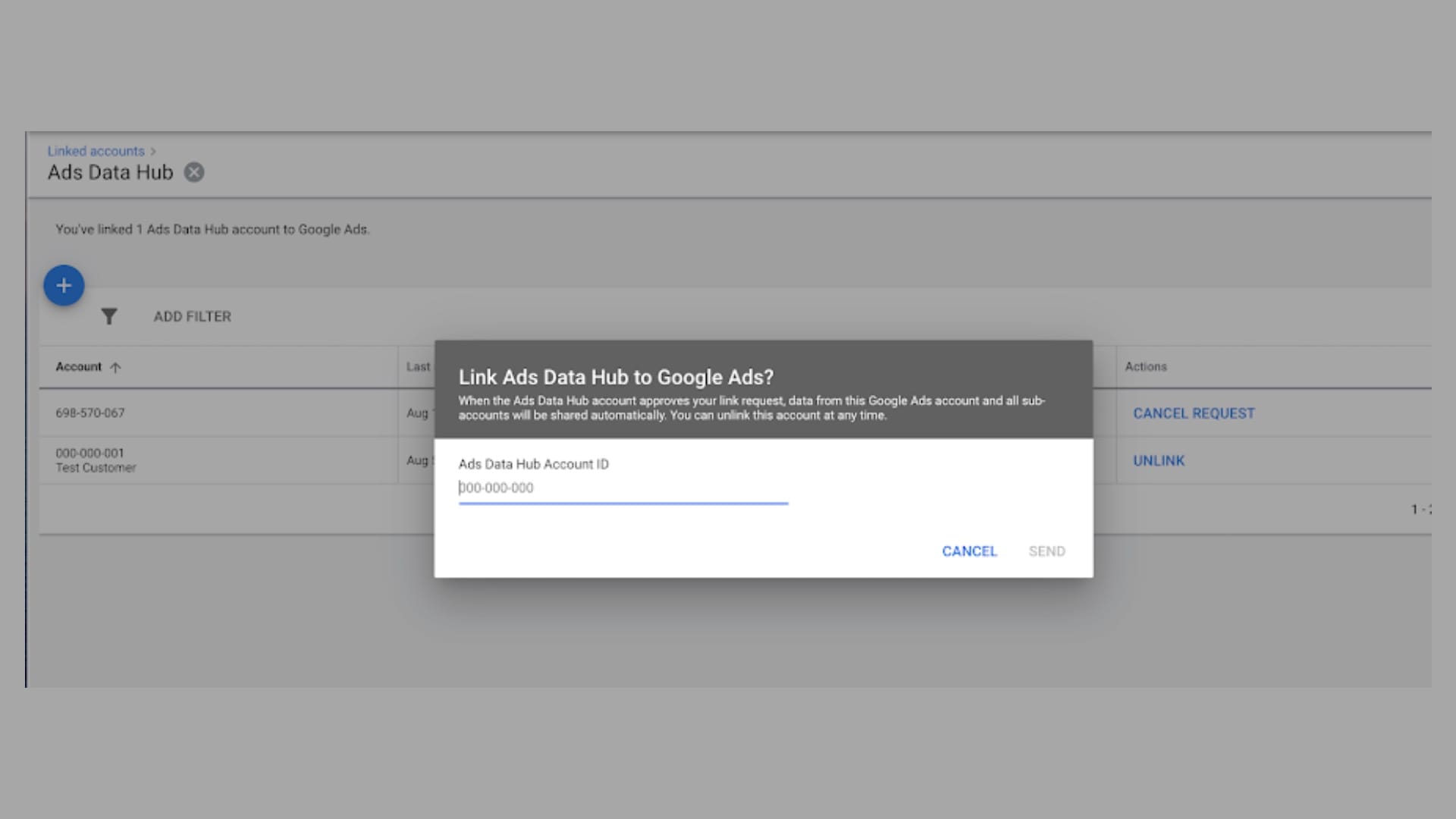Click the blue plus add button
This screenshot has width=1456, height=819.
tap(64, 286)
